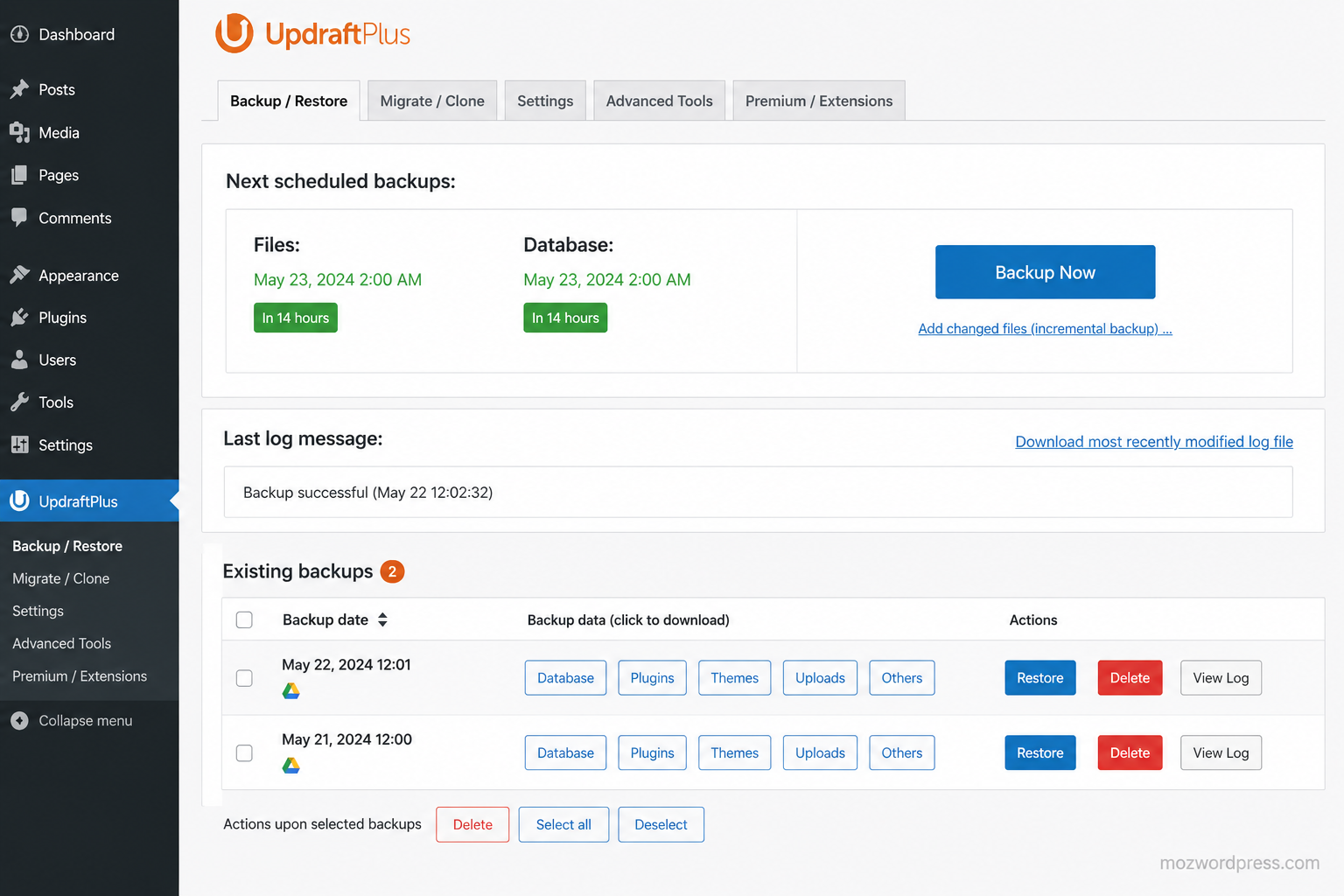This screenshot has height=896, width=1344.
Task: Restore the May 21 backup
Action: (x=1039, y=752)
